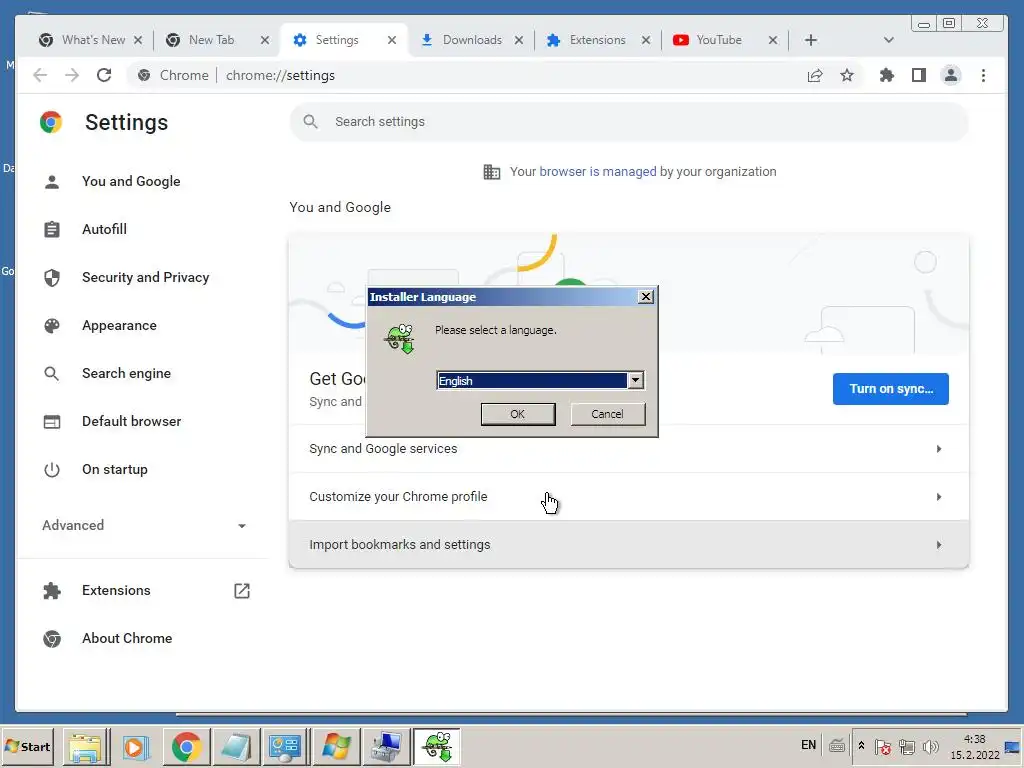Click the volume speaker tray icon
Image resolution: width=1024 pixels, height=768 pixels.
click(931, 746)
